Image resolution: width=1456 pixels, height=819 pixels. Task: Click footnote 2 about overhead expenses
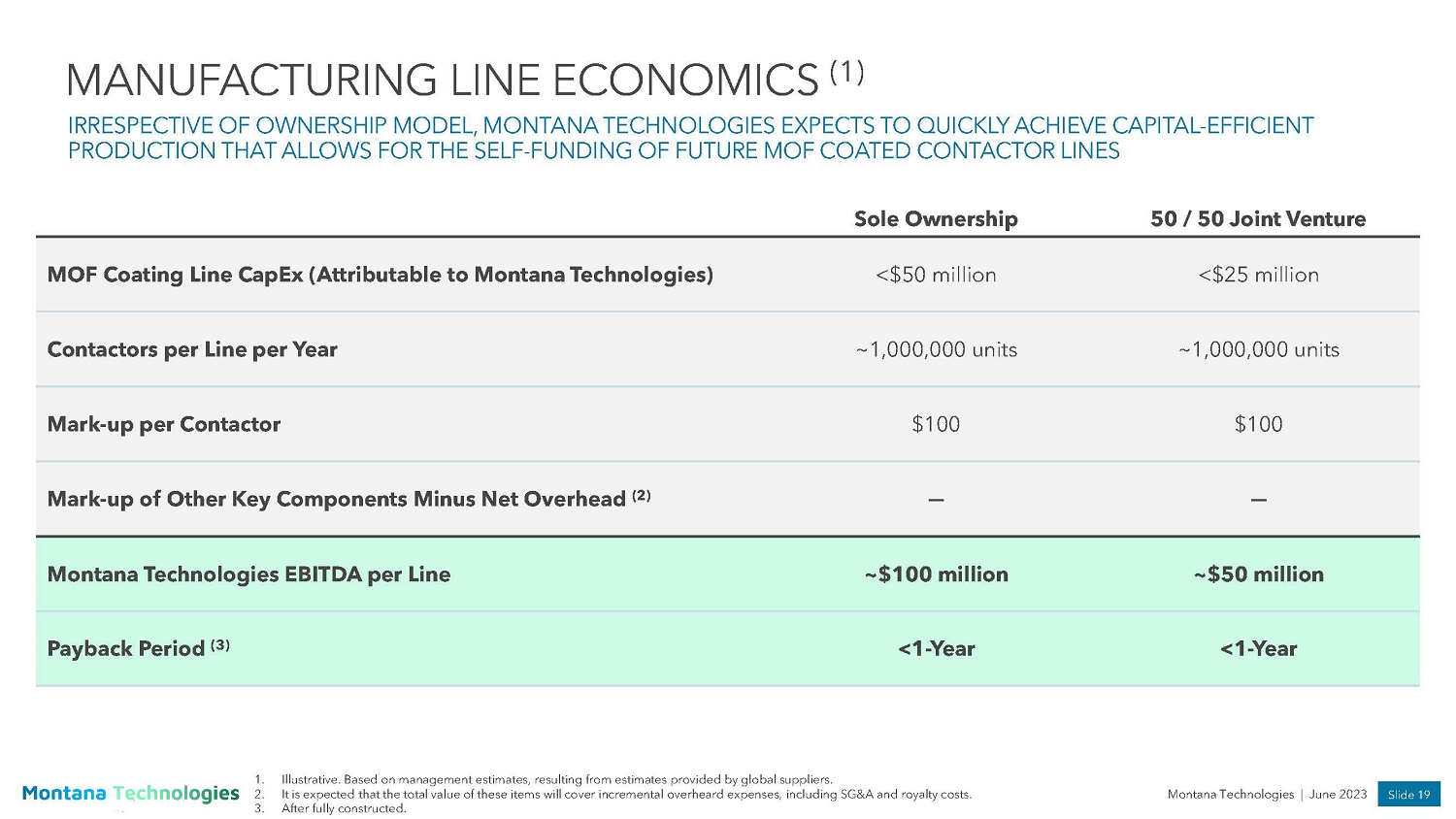(625, 794)
